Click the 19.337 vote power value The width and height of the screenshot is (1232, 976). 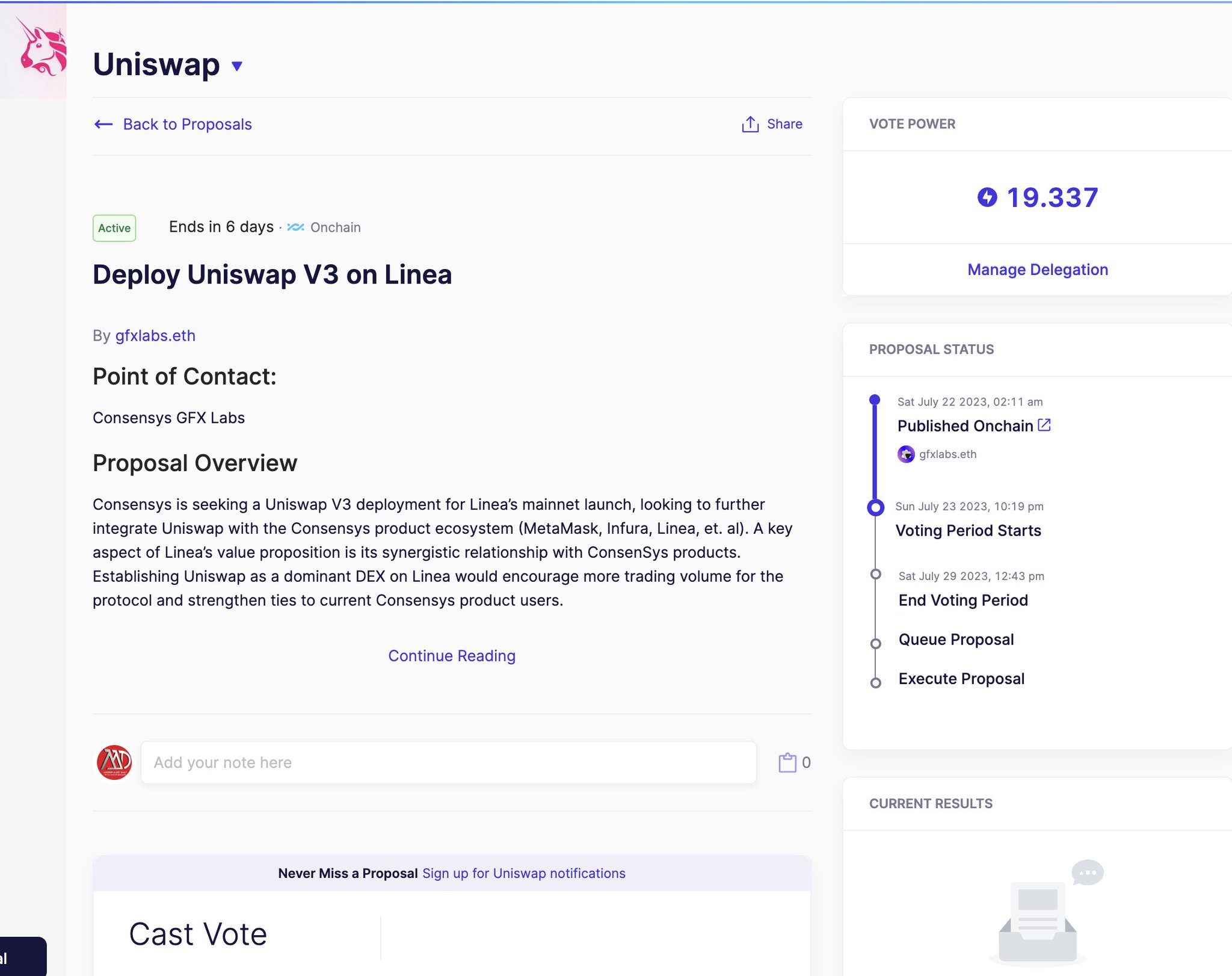pos(1052,197)
